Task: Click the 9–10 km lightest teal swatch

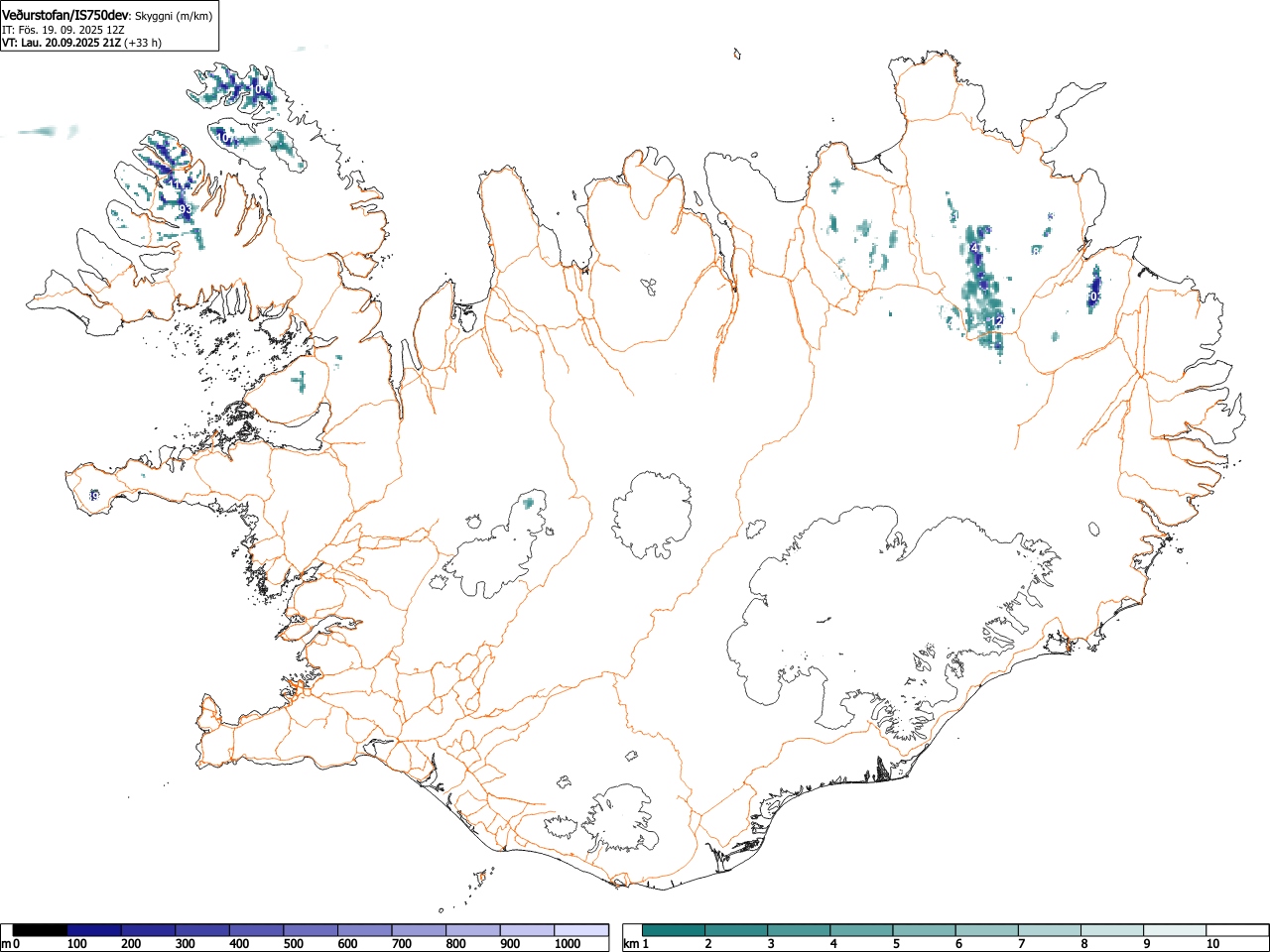Action: [x=1175, y=930]
